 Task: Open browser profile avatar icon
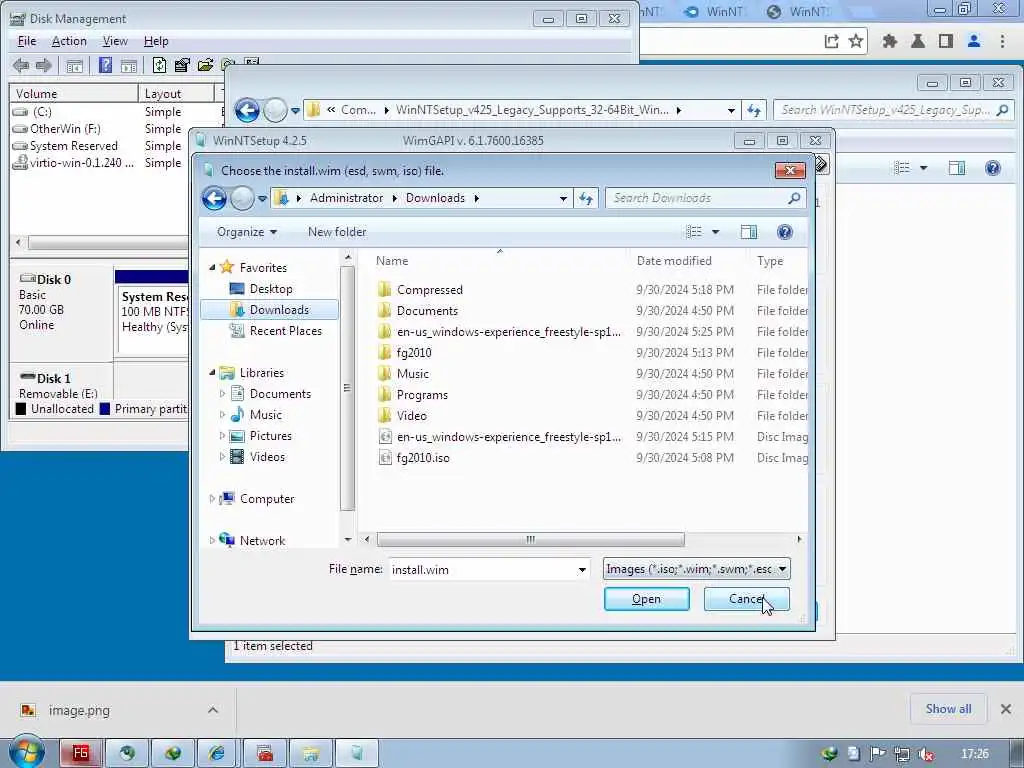coord(974,41)
